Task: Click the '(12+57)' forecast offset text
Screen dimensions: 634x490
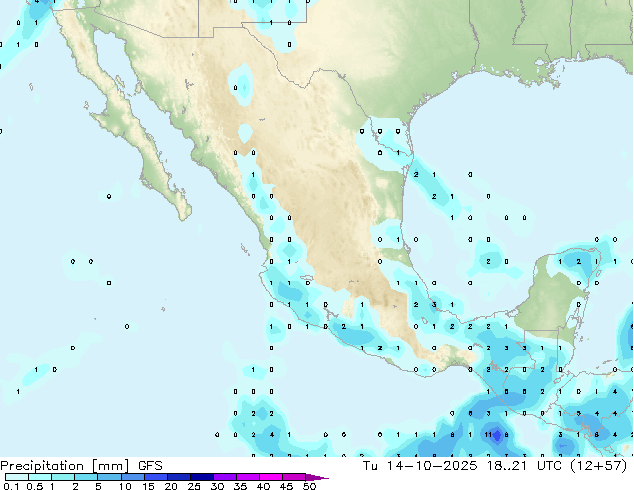Action: (600, 465)
